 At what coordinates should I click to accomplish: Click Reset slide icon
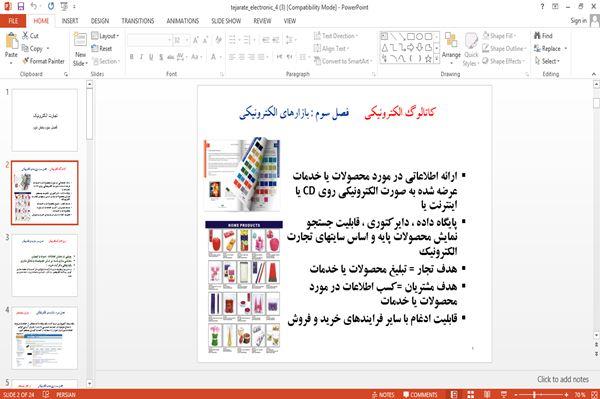[x=95, y=48]
